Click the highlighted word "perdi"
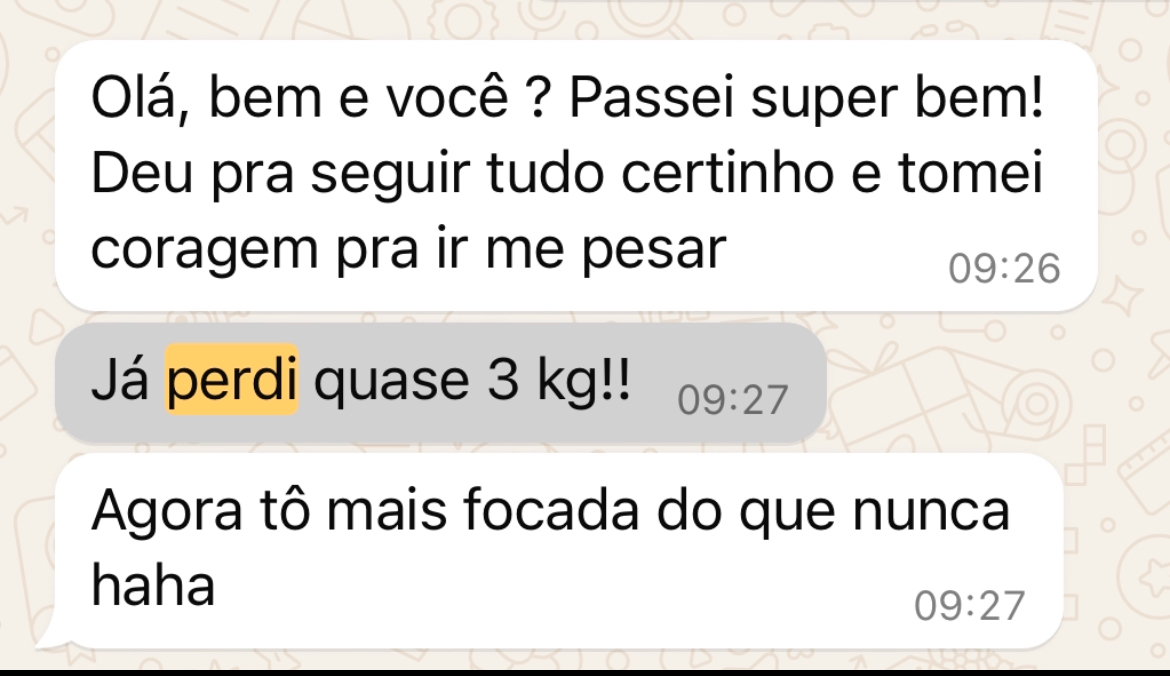The image size is (1170, 676). pos(231,379)
